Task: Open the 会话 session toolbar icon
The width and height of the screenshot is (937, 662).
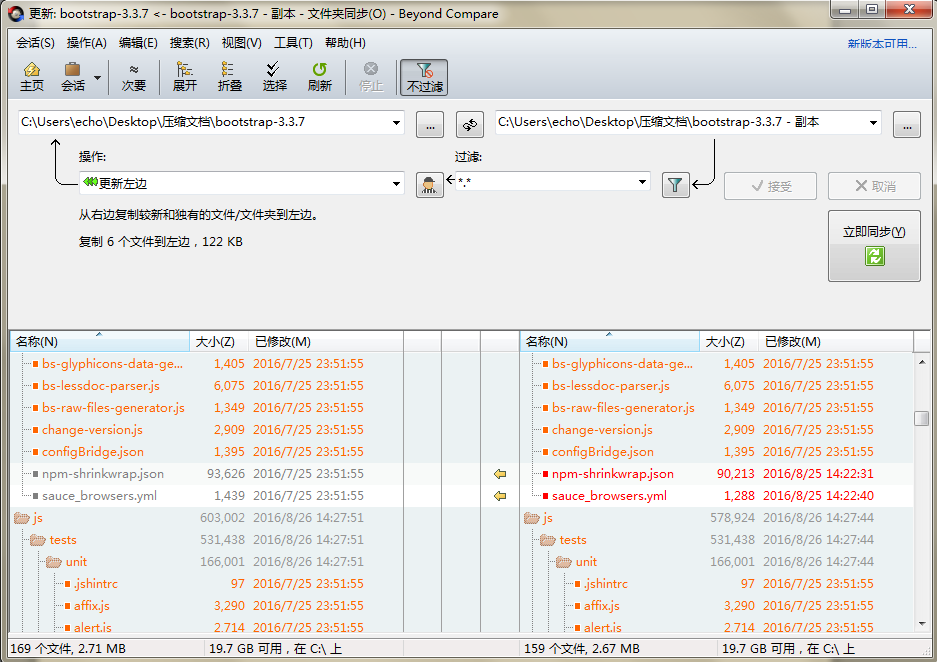Action: pyautogui.click(x=73, y=76)
